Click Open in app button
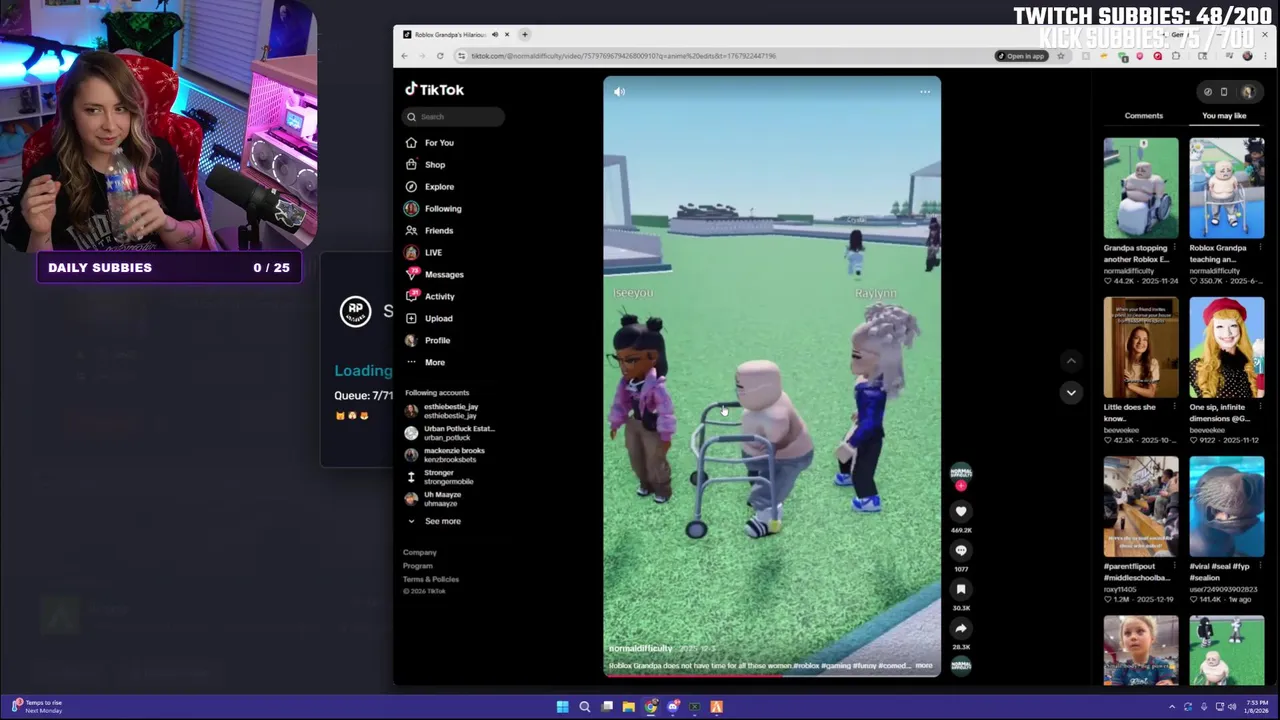Viewport: 1280px width, 720px height. tap(1021, 56)
